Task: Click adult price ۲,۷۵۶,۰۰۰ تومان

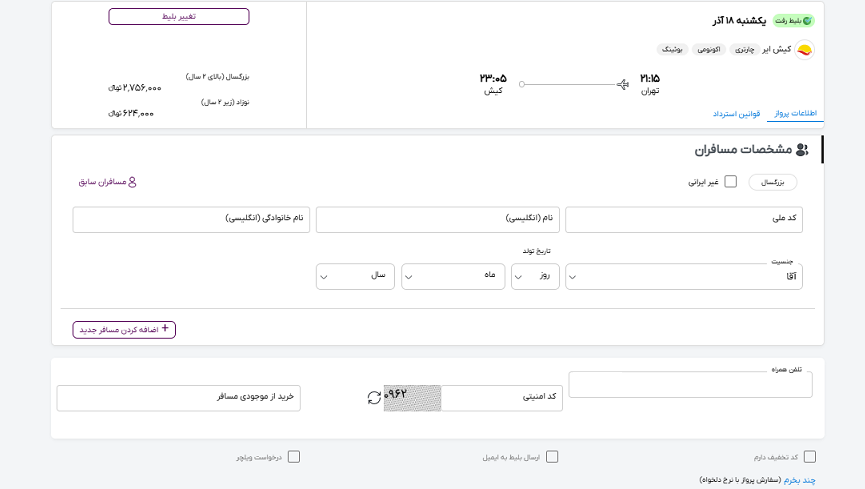Action: tap(135, 88)
